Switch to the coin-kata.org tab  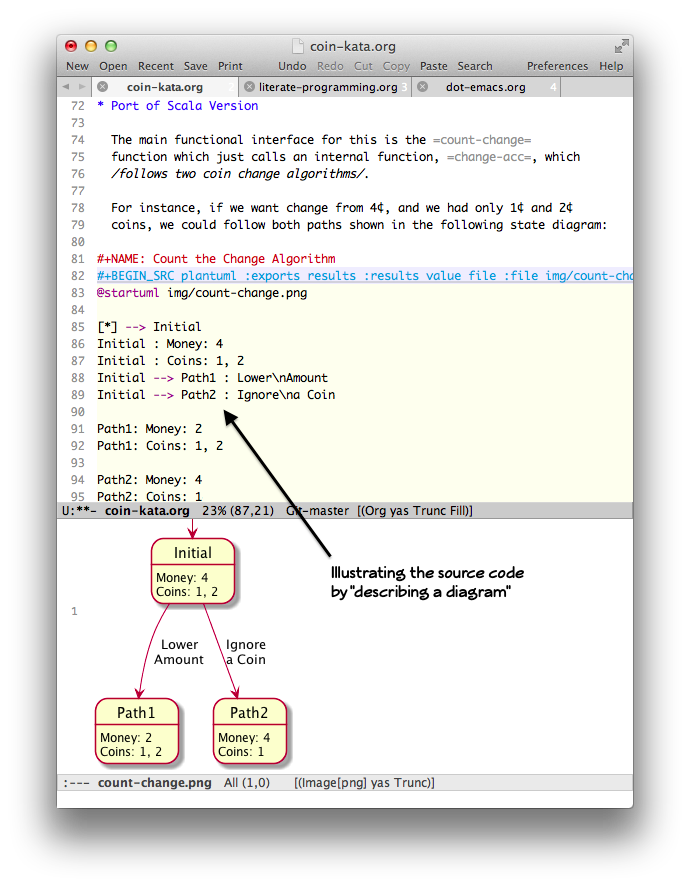click(165, 87)
